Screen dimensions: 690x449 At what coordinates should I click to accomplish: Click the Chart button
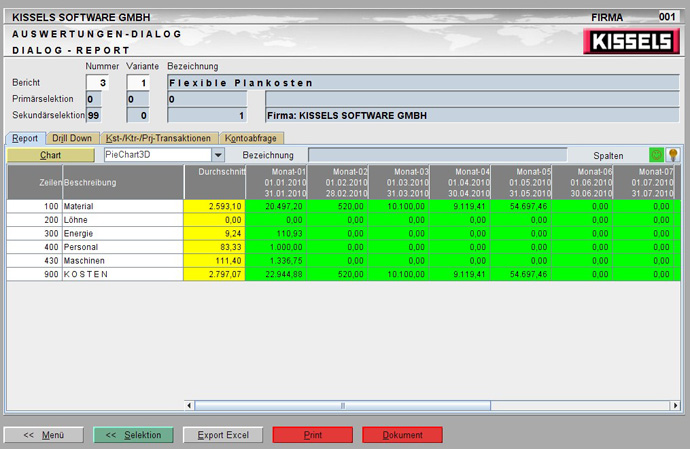click(x=51, y=155)
